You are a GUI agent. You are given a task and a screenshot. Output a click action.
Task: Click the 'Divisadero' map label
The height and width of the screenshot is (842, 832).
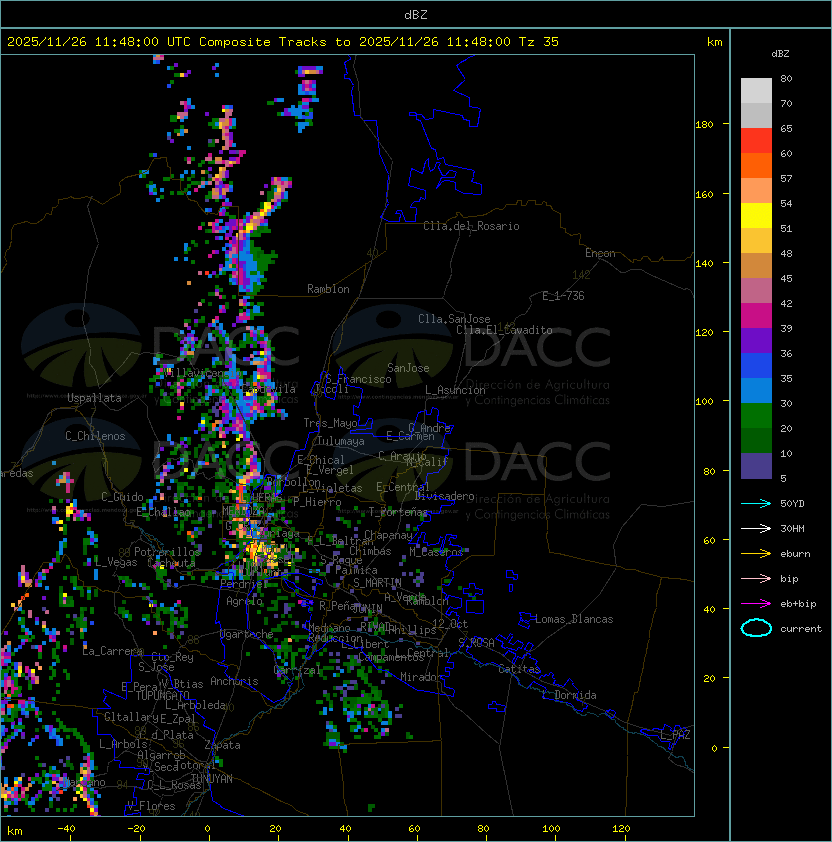click(x=444, y=496)
